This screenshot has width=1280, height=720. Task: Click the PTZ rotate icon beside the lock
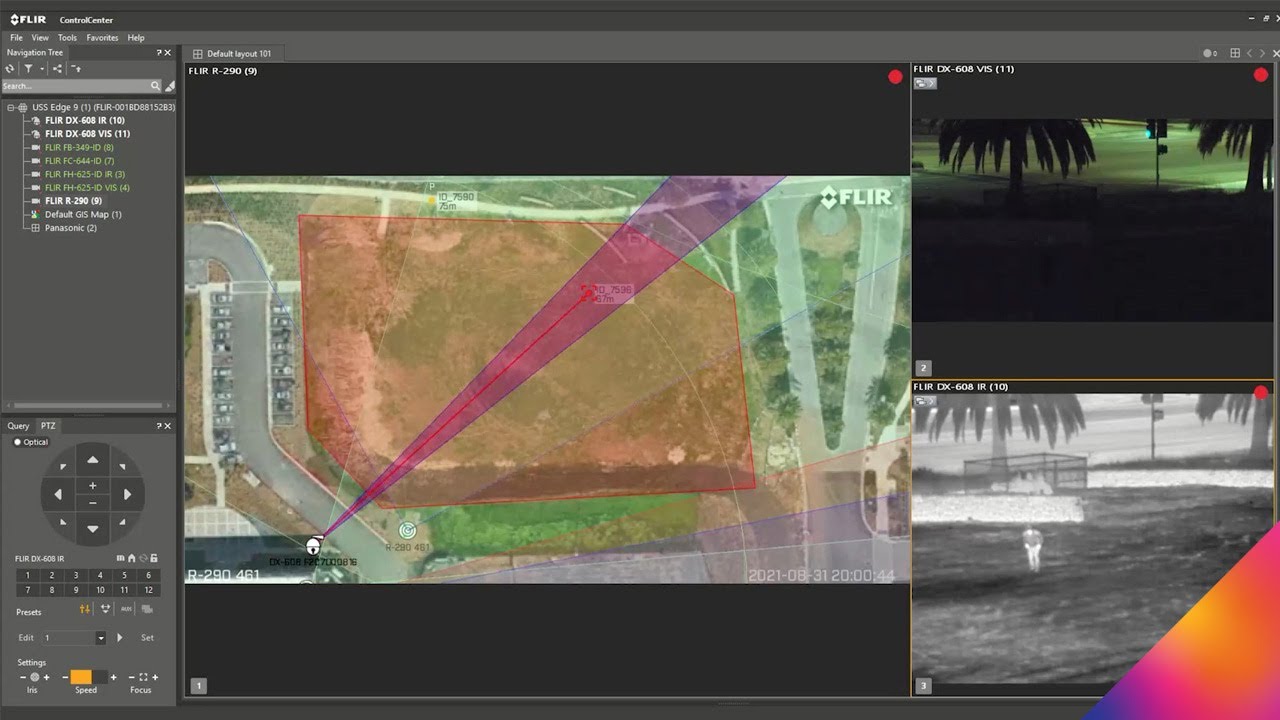point(143,558)
